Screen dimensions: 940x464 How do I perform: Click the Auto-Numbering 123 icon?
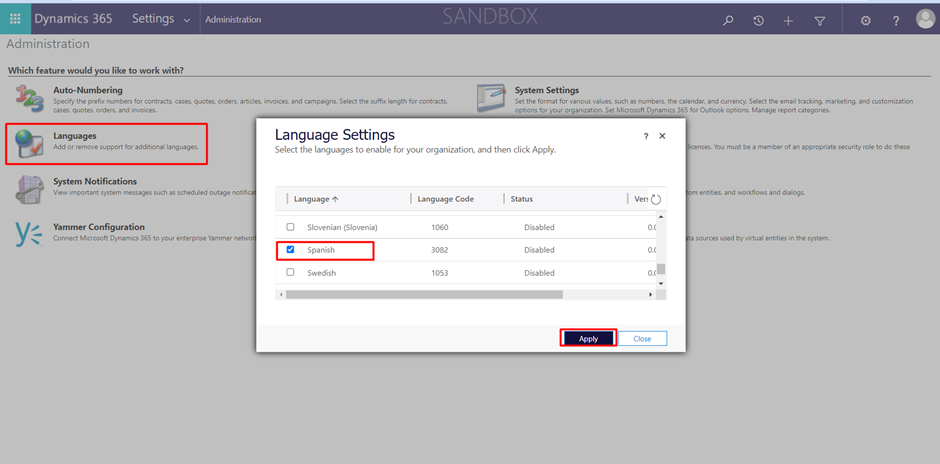[x=29, y=98]
